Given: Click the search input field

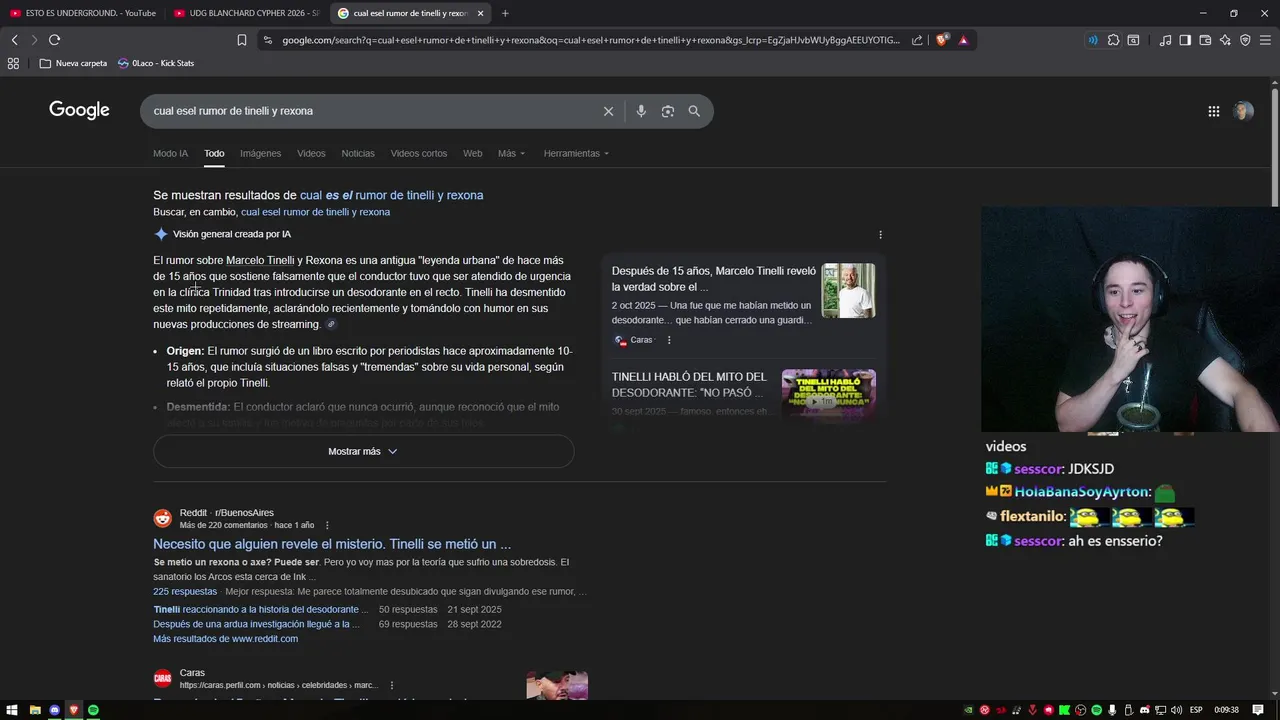Looking at the screenshot, I should [x=370, y=111].
